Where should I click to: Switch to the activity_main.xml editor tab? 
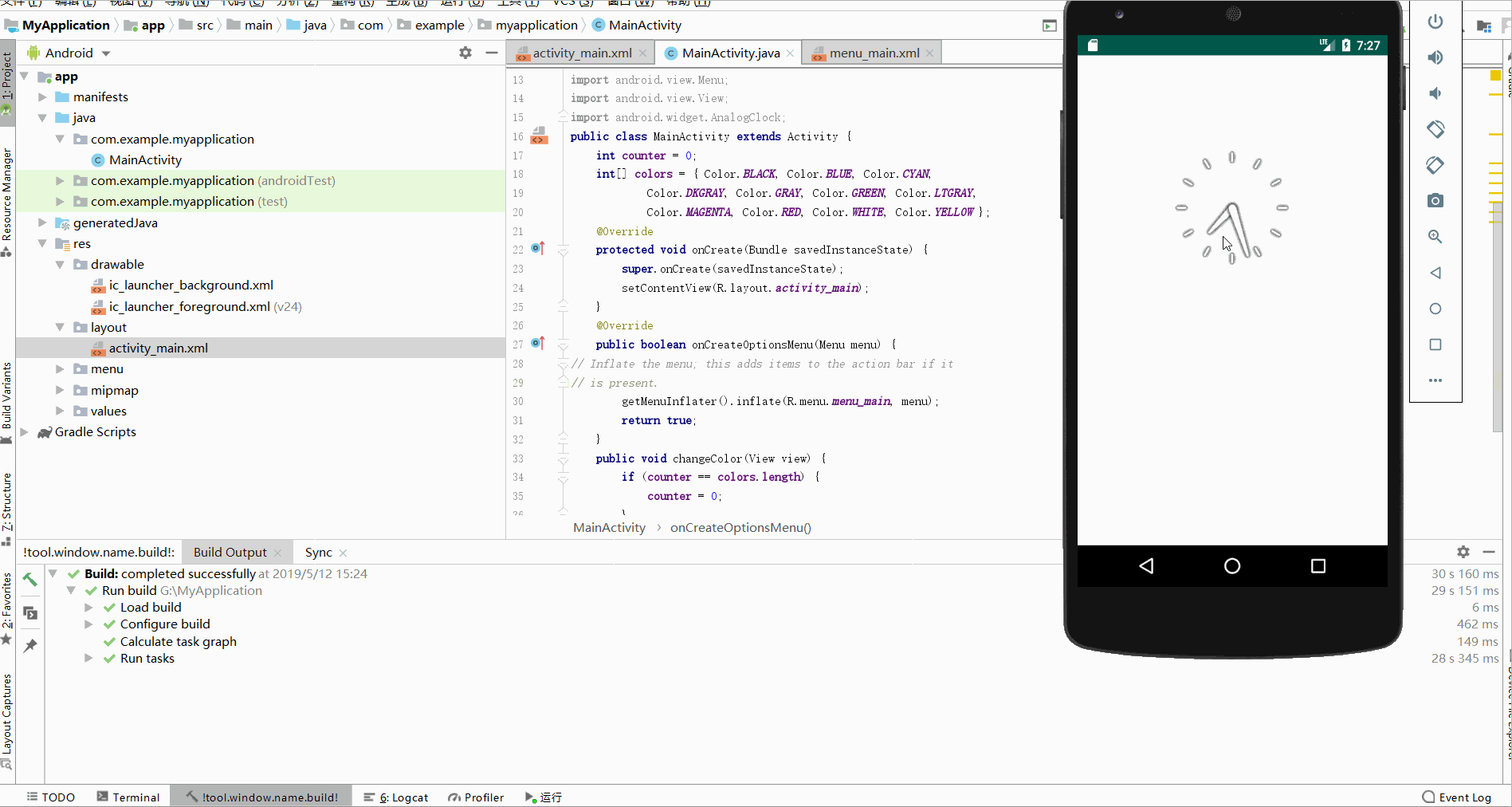coord(582,53)
